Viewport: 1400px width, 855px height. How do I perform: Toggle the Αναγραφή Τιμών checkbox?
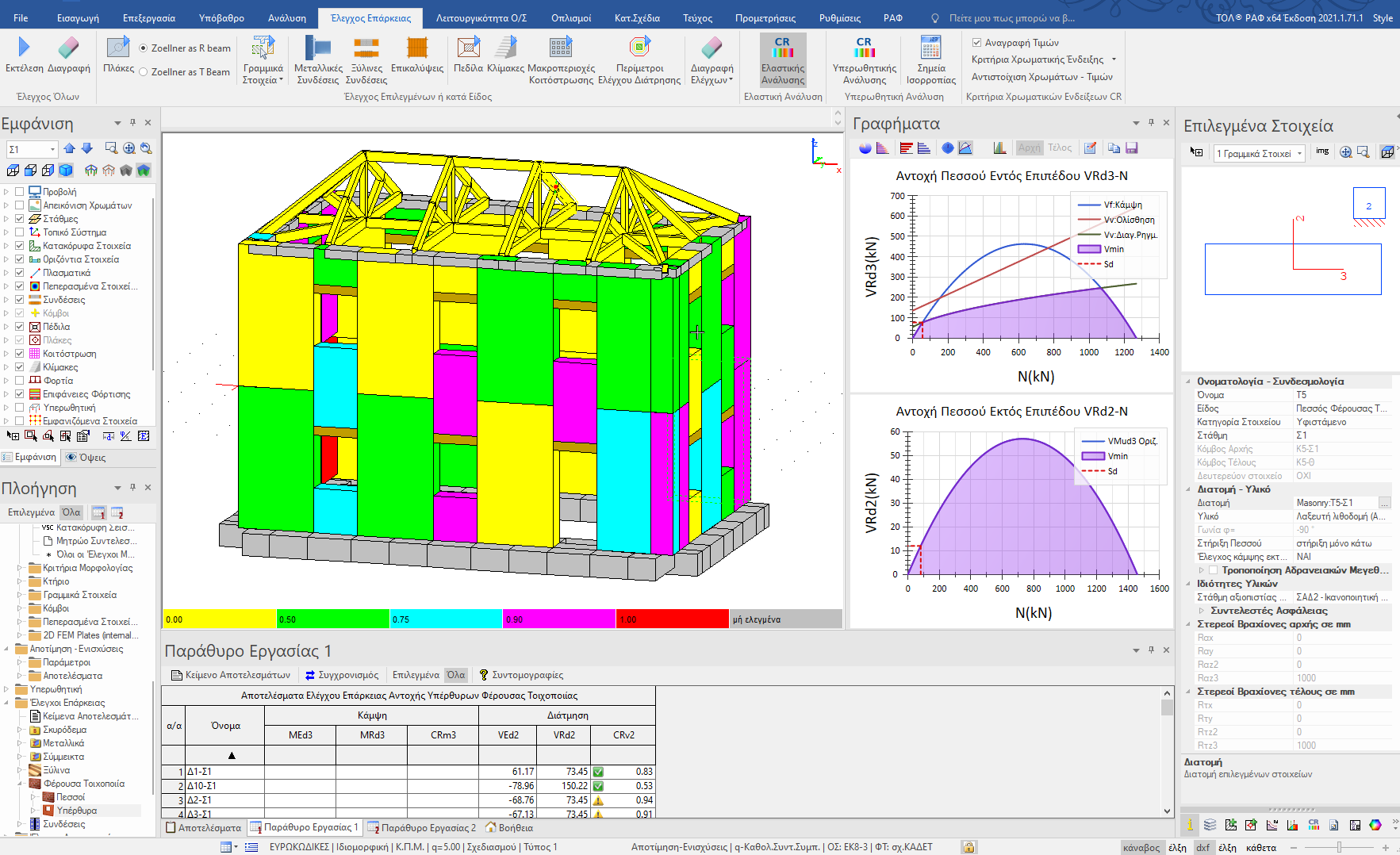point(977,43)
